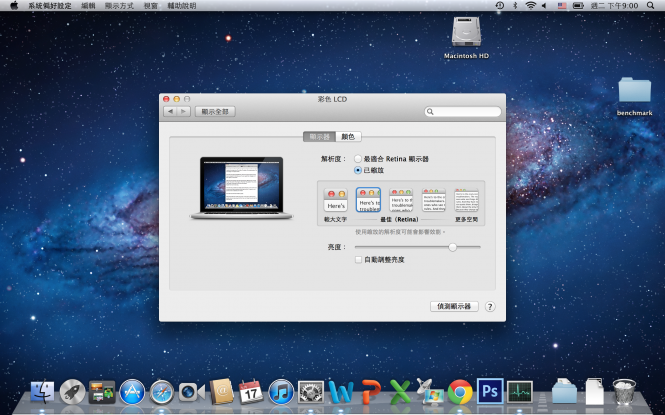Click the menu bar clock 週二 下午9:00
The height and width of the screenshot is (415, 665).
[x=614, y=6]
